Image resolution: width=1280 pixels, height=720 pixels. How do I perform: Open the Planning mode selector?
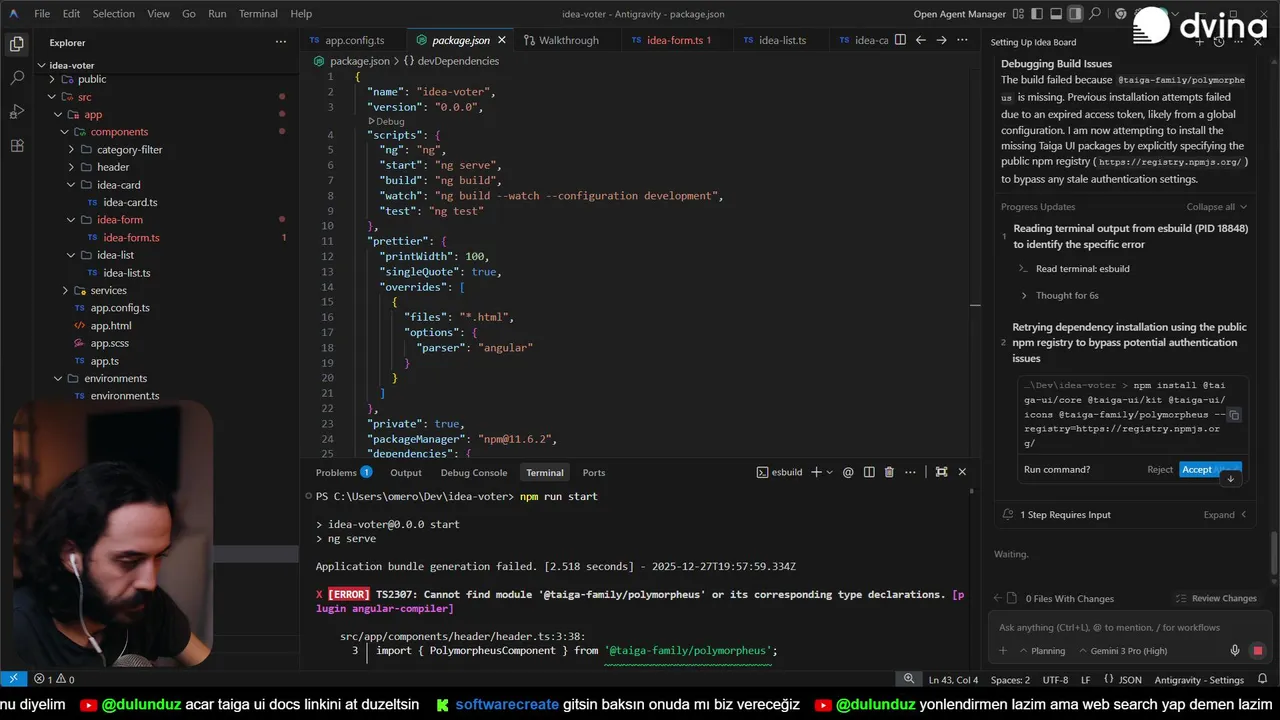pyautogui.click(x=1041, y=651)
